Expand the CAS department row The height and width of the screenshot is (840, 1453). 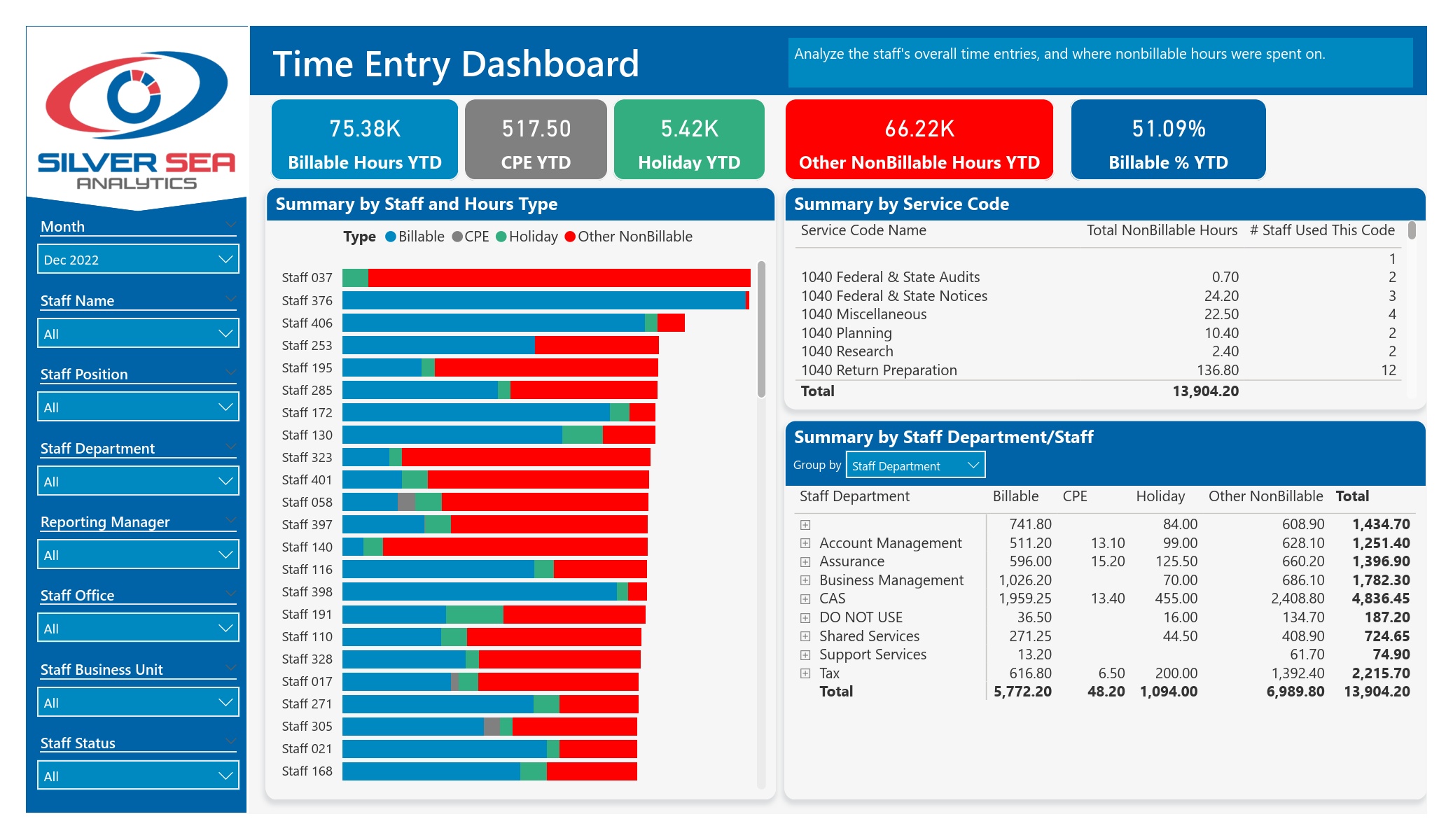pos(805,599)
